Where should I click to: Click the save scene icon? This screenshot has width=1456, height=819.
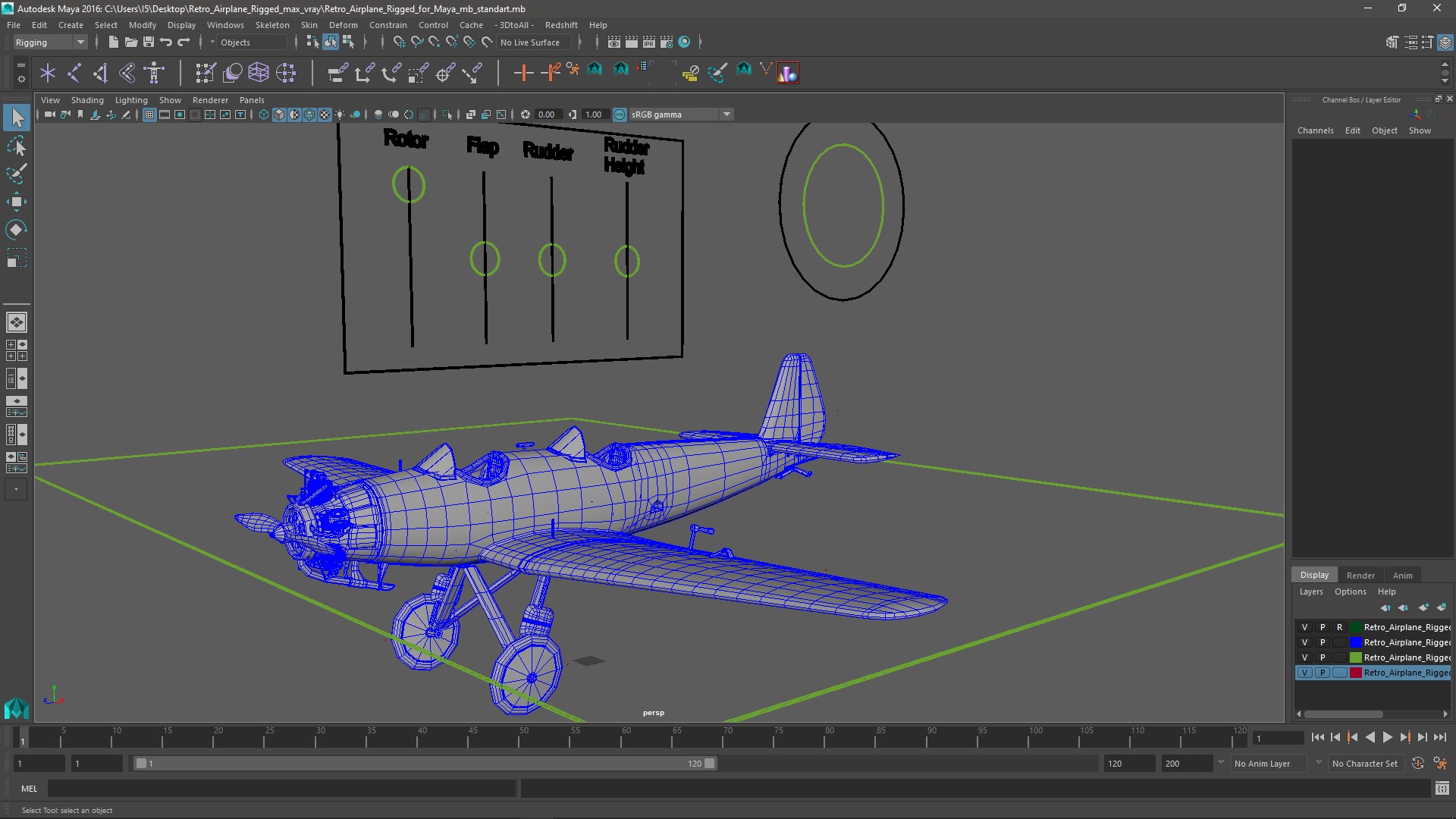click(x=149, y=42)
